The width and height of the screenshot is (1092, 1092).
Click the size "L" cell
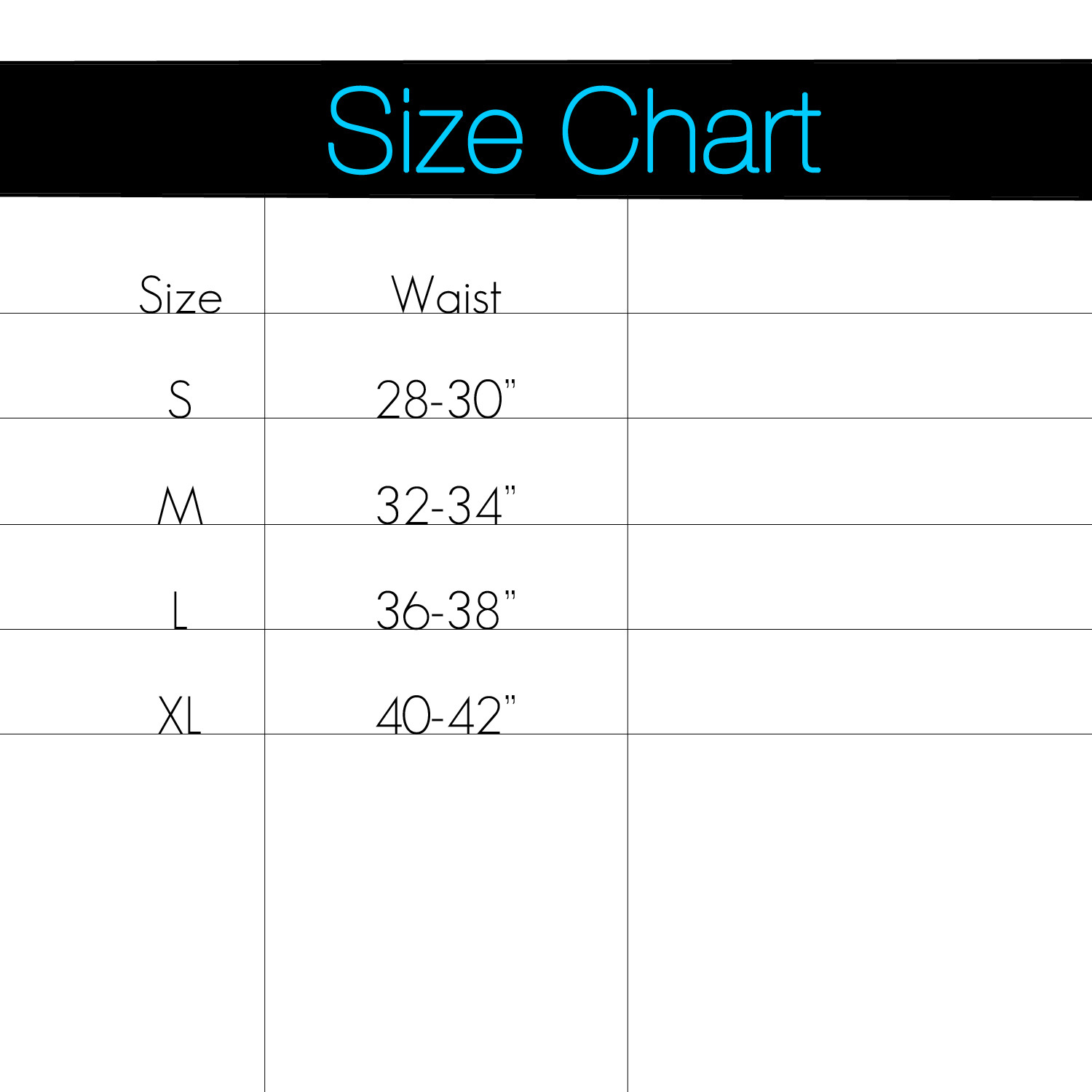click(180, 610)
